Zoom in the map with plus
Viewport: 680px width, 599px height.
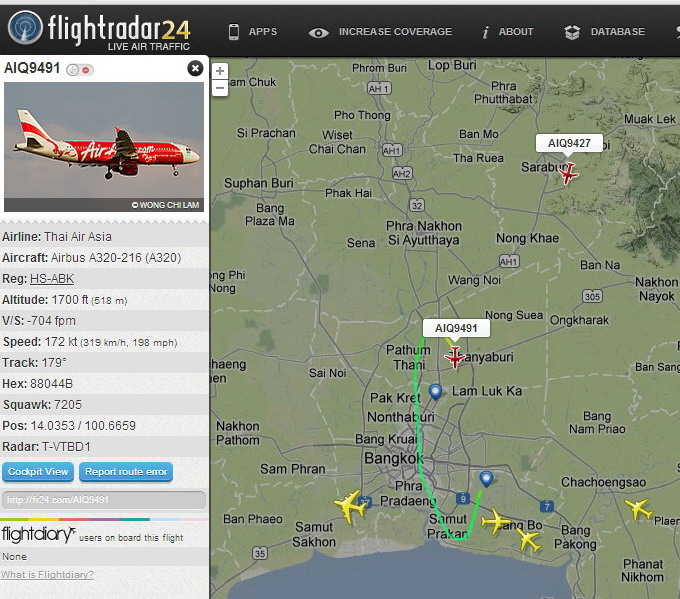220,71
